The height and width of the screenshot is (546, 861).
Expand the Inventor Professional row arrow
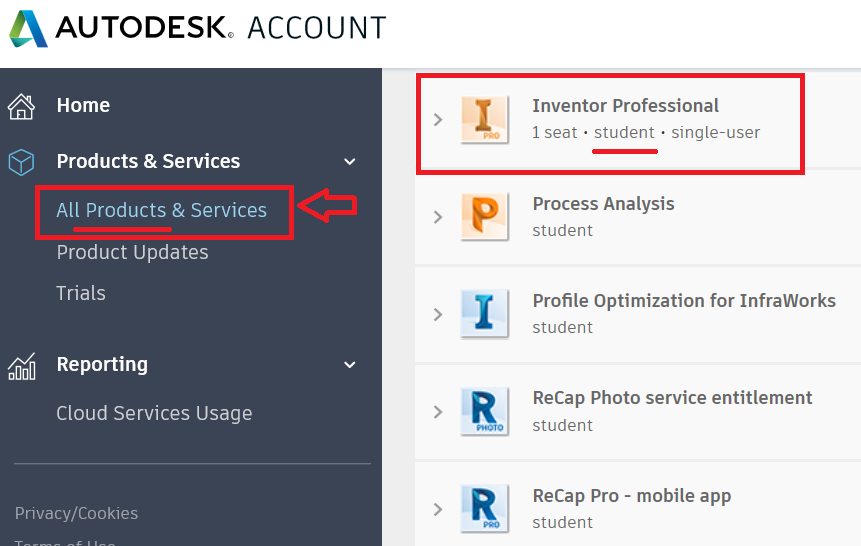click(x=438, y=120)
